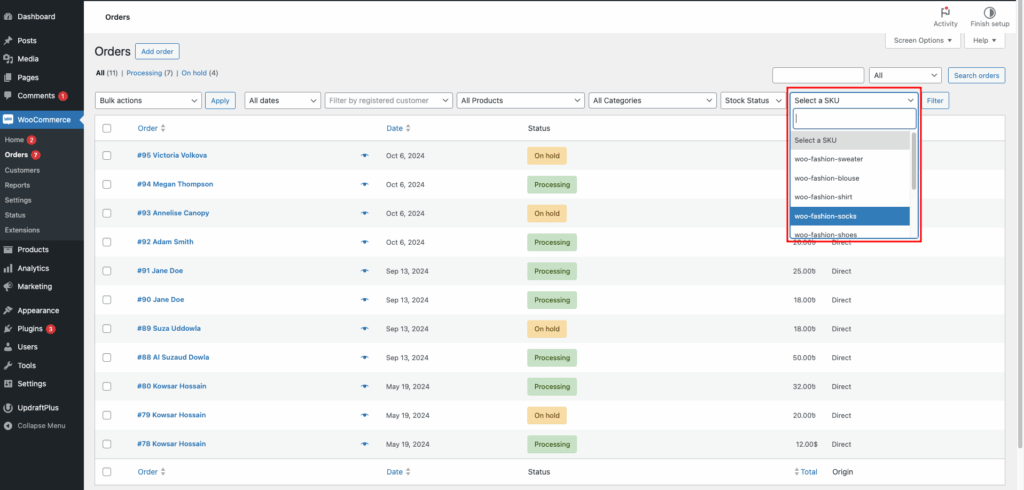Image resolution: width=1024 pixels, height=490 pixels.
Task: Preview order #91 Jane Doe with eye icon
Action: tap(364, 271)
